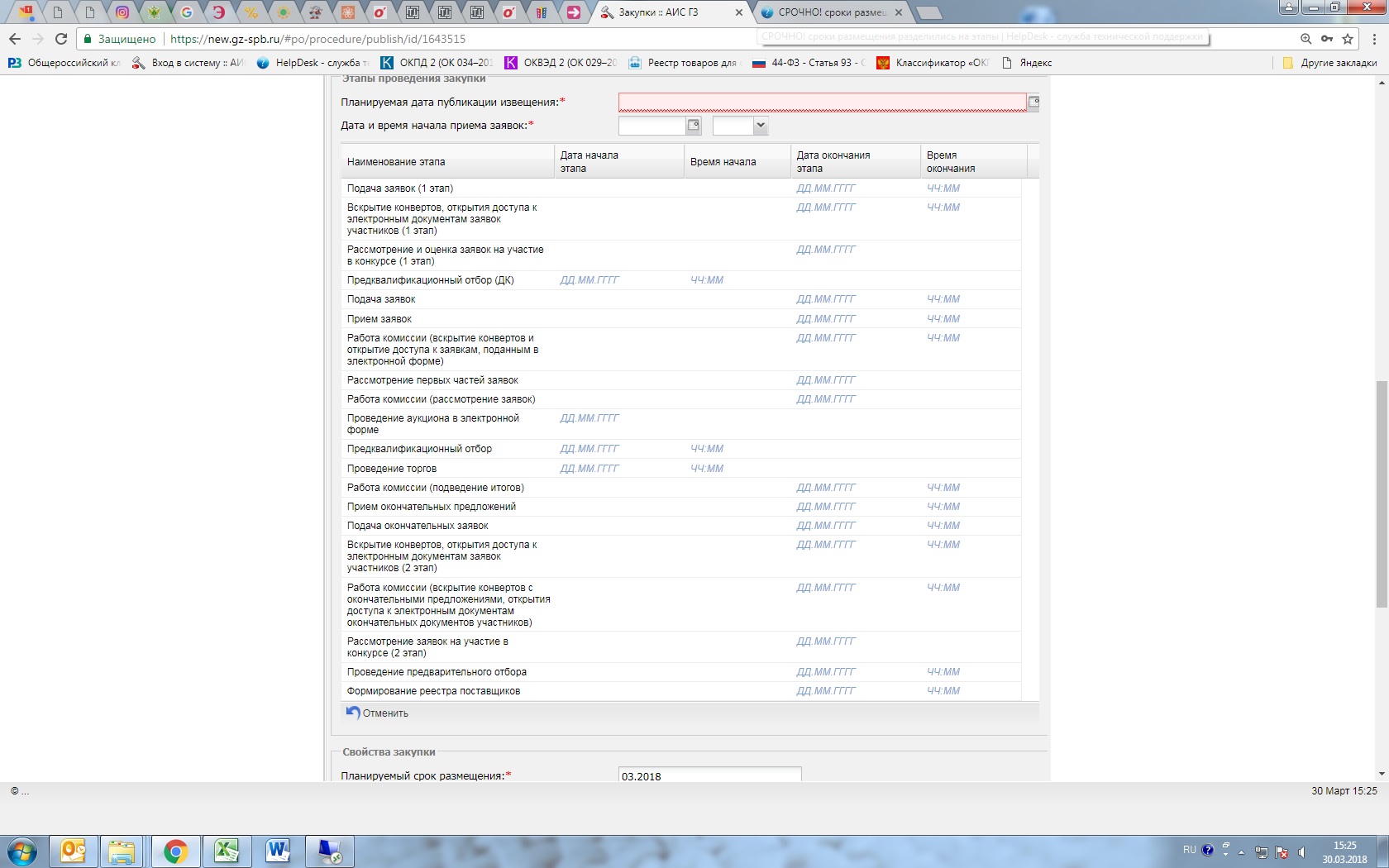
Task: Open the 'Классификатор «ОКП' bookmark
Action: 932,63
